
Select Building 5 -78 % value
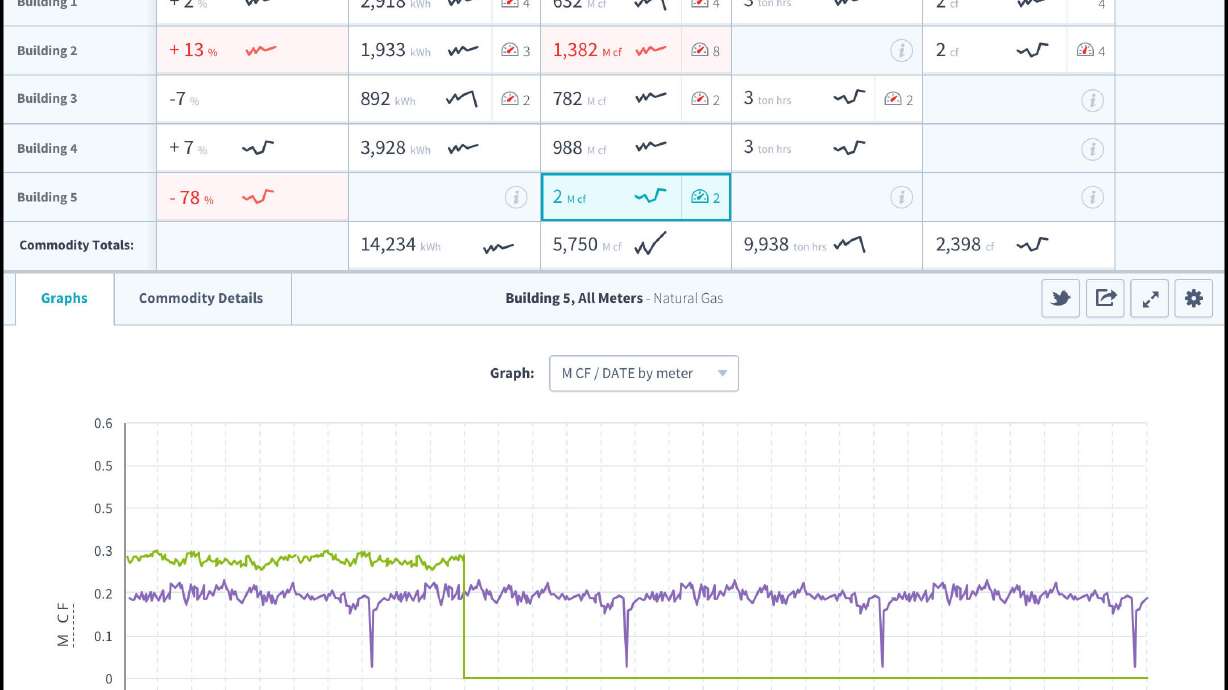click(x=191, y=197)
